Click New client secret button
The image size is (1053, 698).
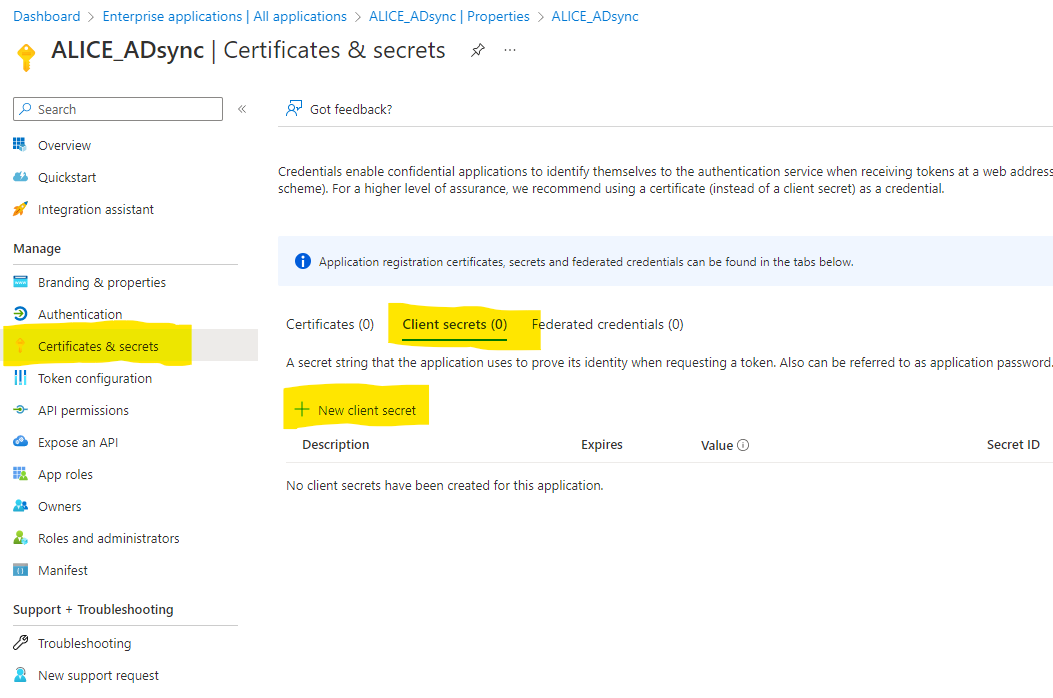point(356,410)
